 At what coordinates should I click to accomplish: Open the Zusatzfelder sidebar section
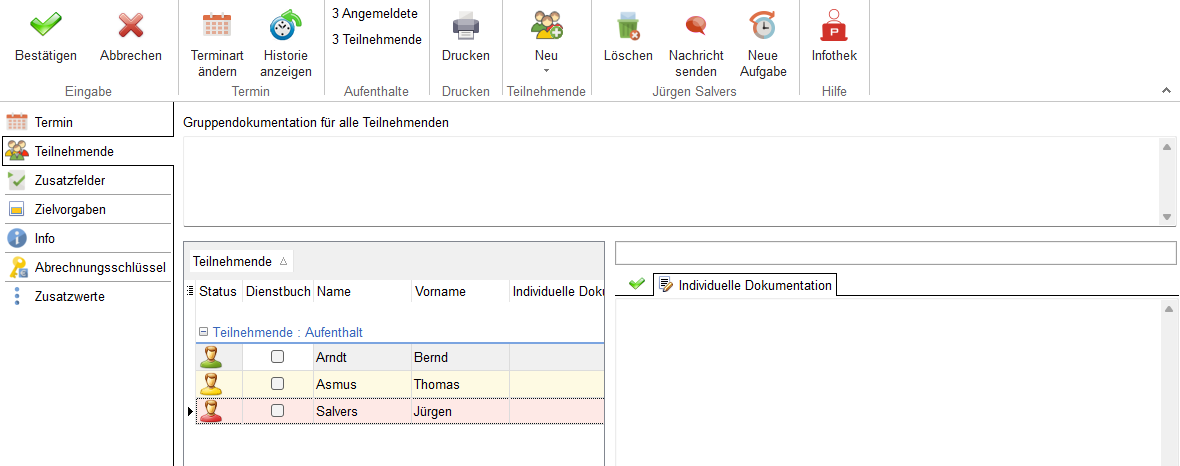tap(70, 181)
